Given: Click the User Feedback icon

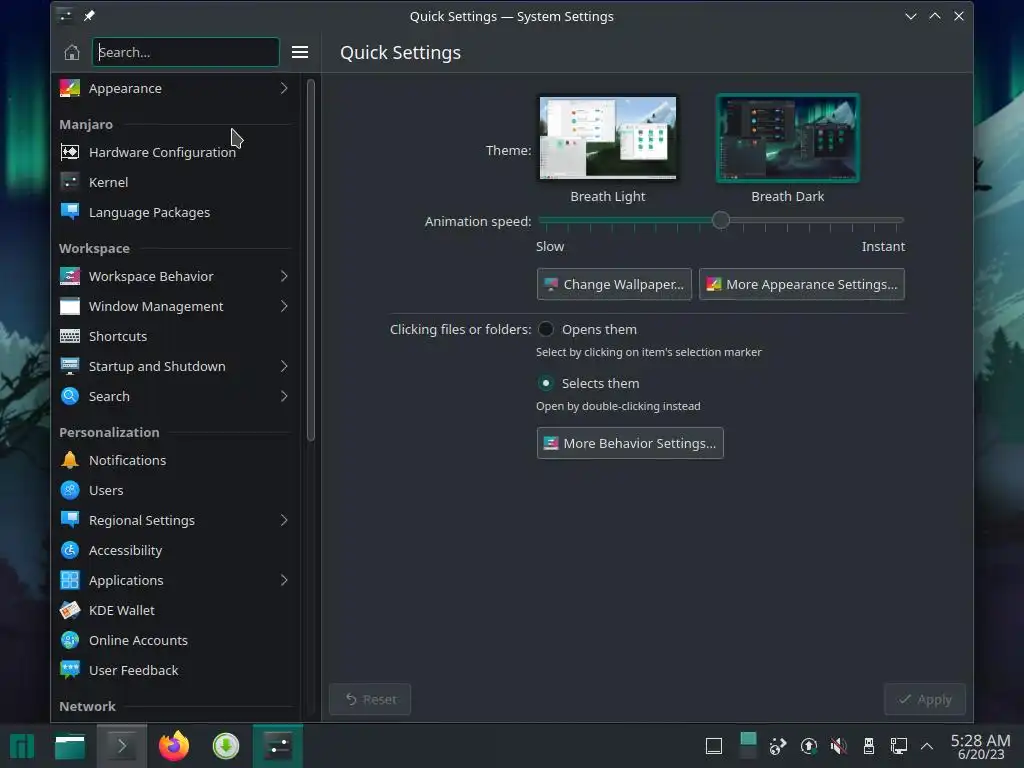Looking at the screenshot, I should click(70, 671).
